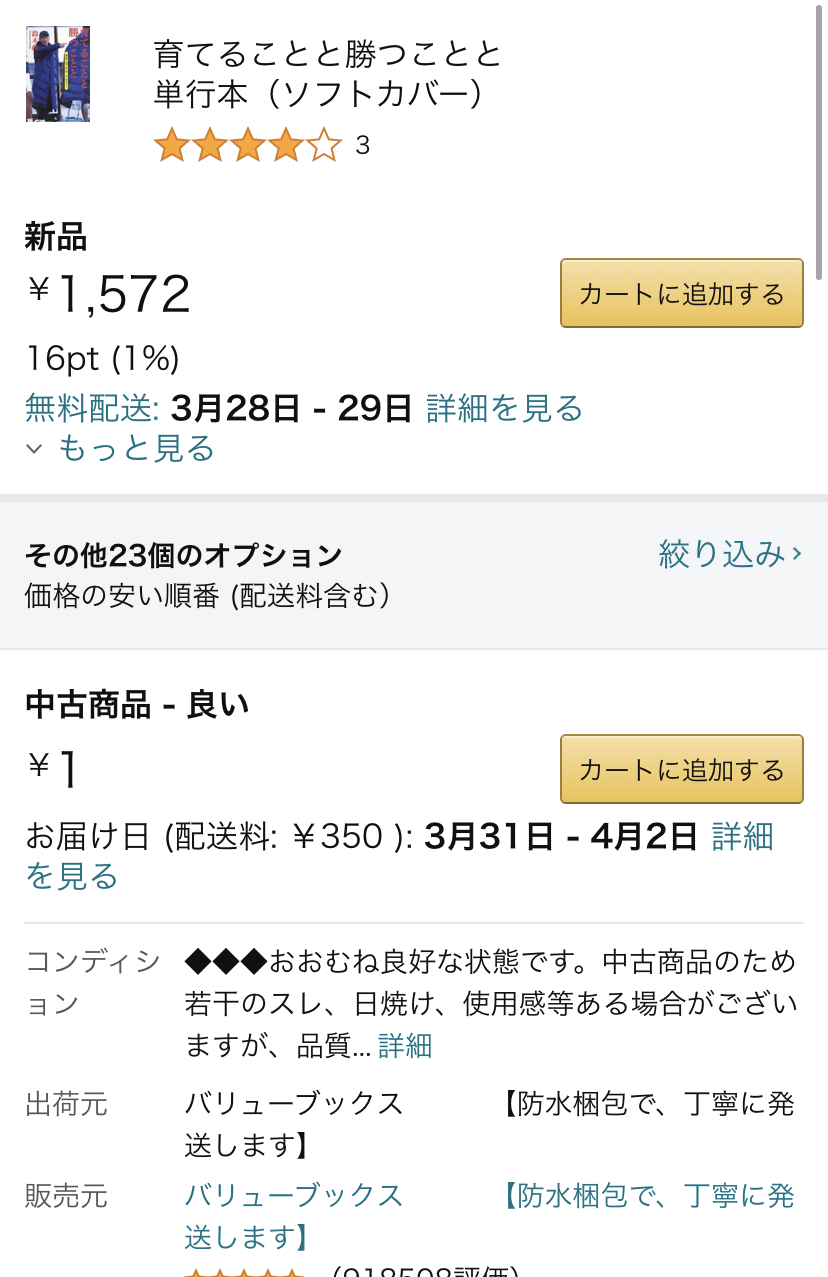Click the seller rating stars

pos(244,1270)
